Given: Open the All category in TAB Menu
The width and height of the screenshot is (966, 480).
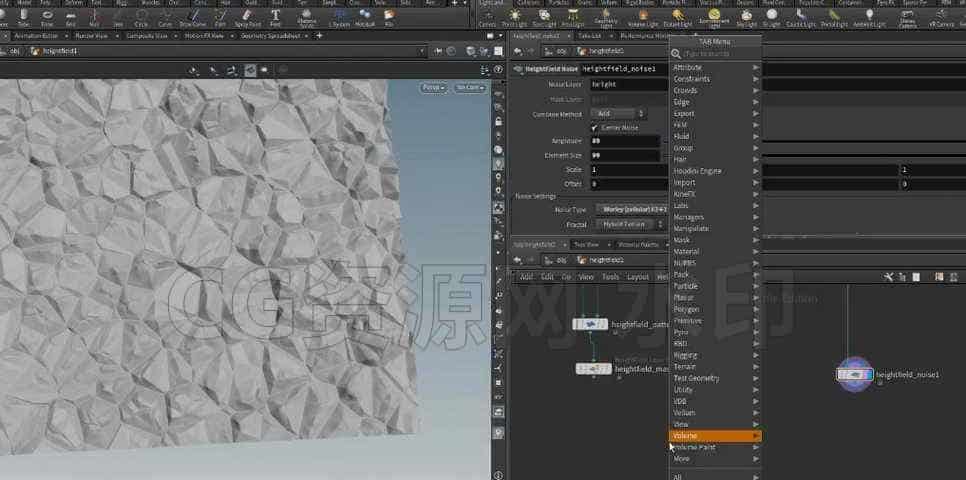Looking at the screenshot, I should click(x=715, y=475).
